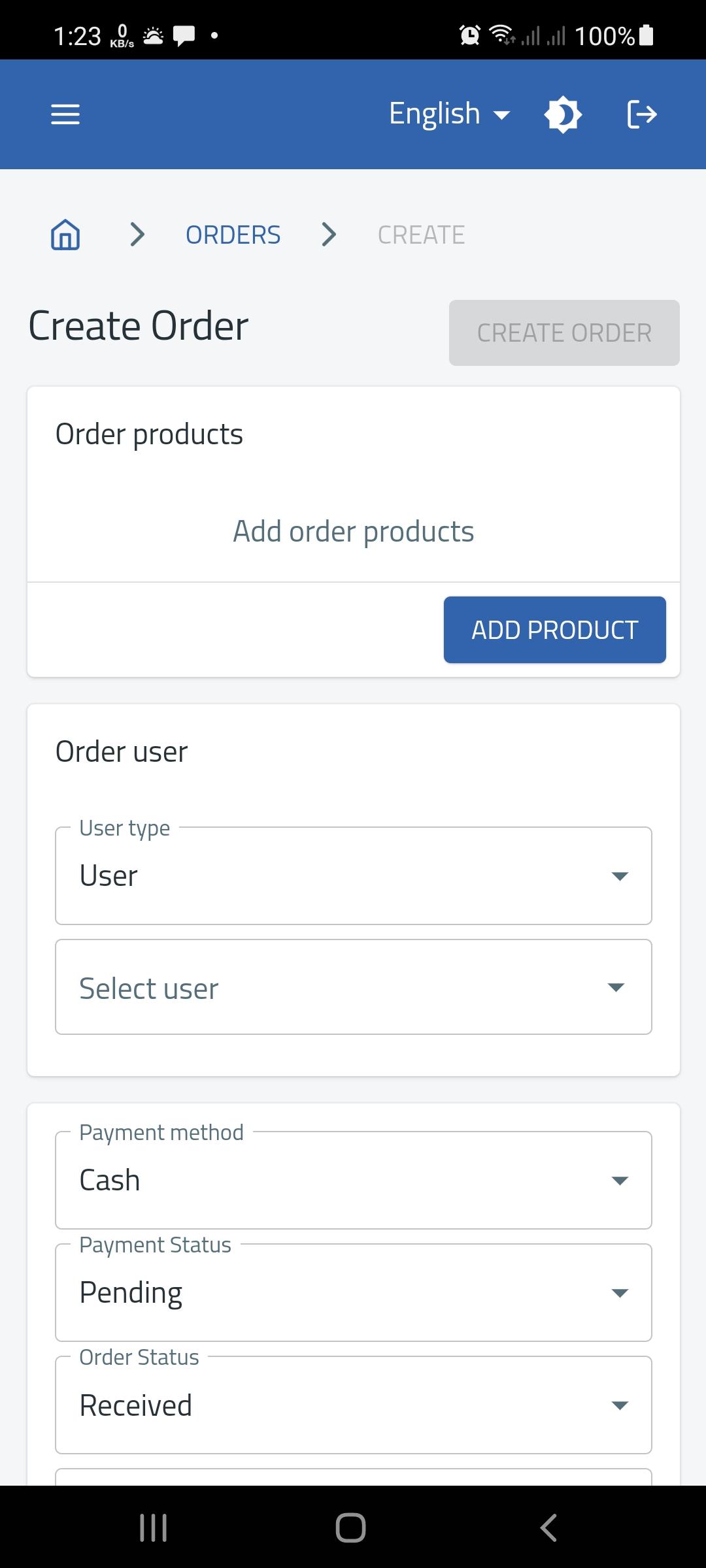This screenshot has height=1568, width=706.
Task: Click the ADD PRODUCT button
Action: tap(555, 630)
